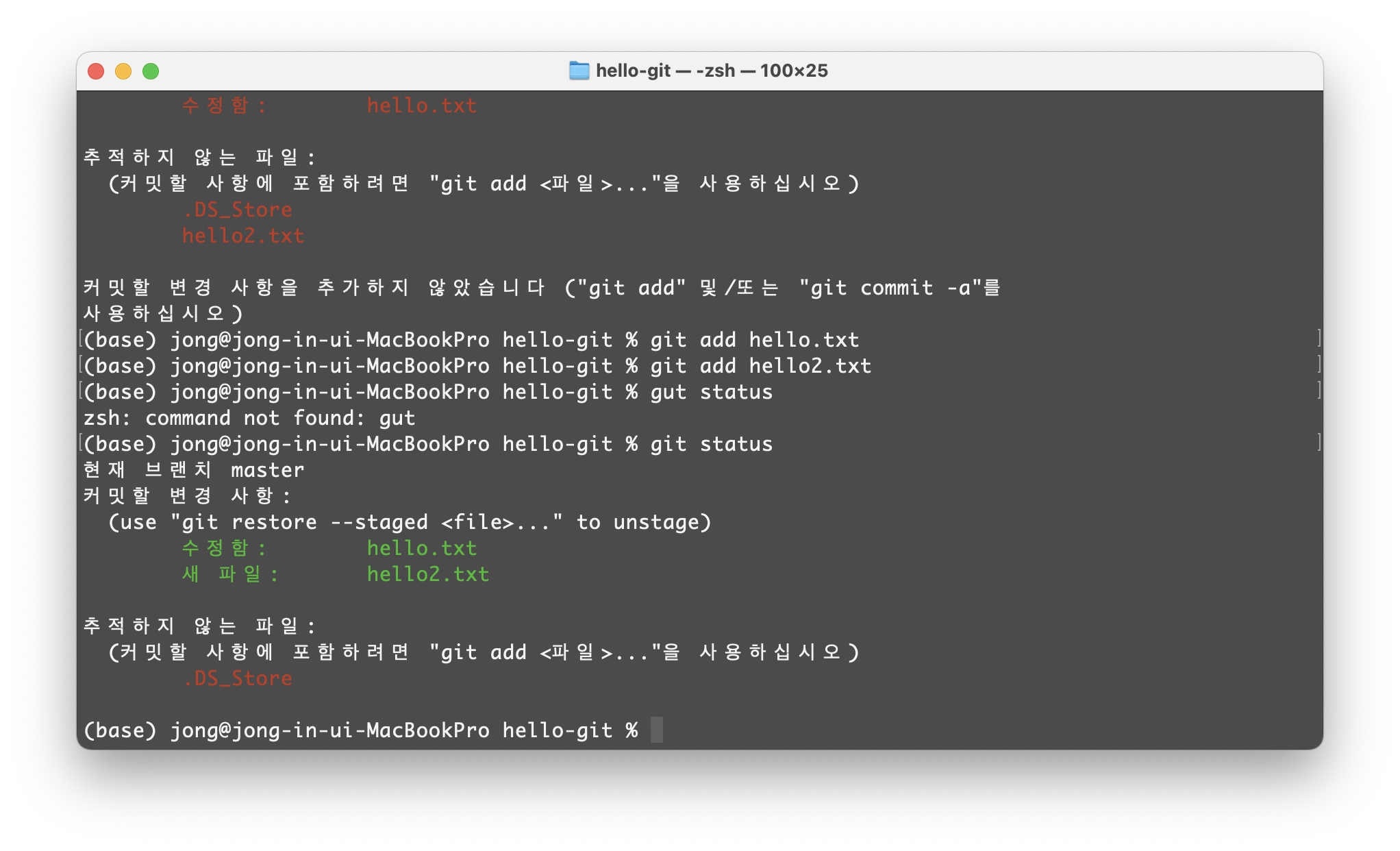The image size is (1400, 851).
Task: Click the red close window button
Action: coord(96,71)
